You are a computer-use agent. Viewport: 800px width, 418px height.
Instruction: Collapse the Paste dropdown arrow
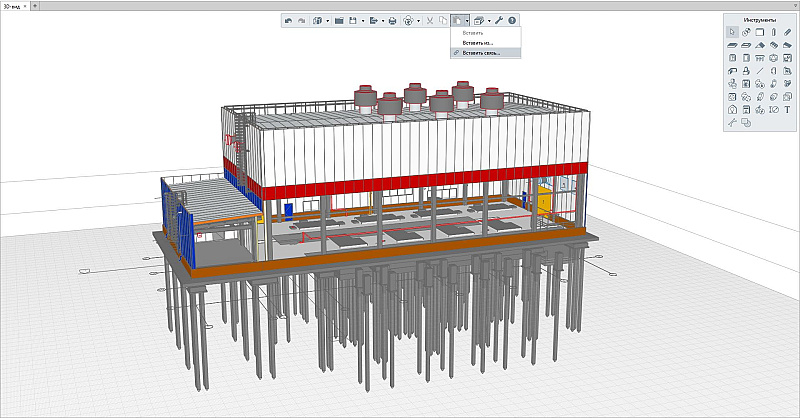coord(467,20)
